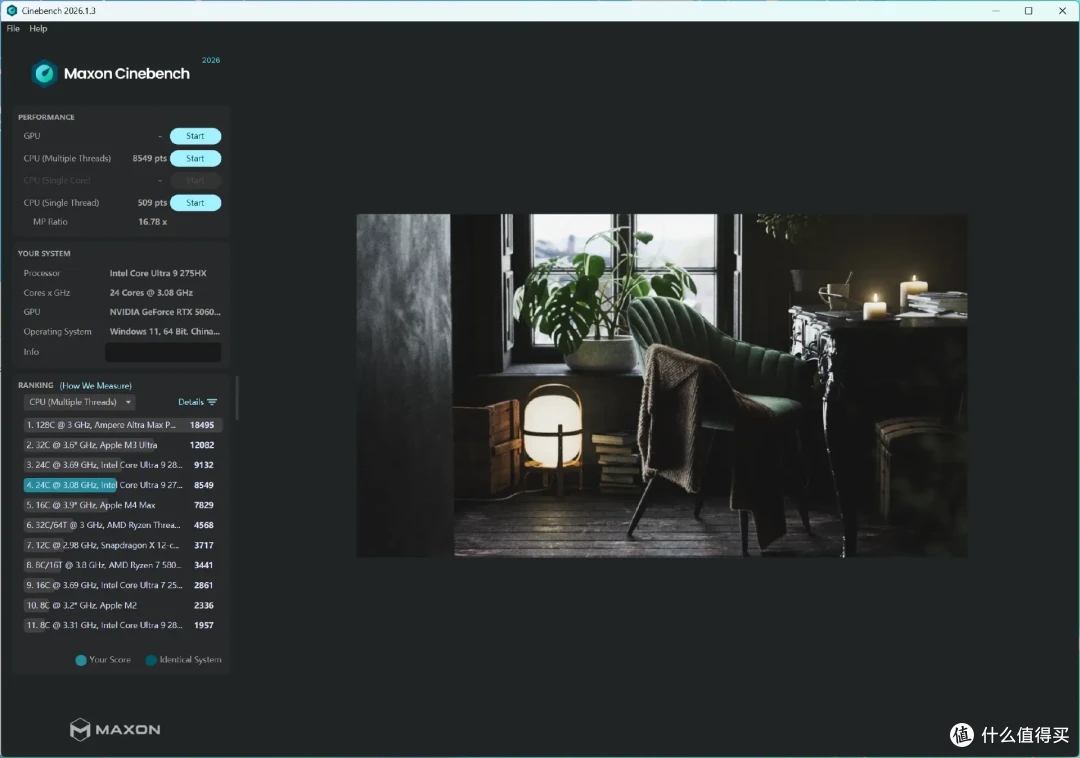
Task: Open the Help menu
Action: (x=38, y=28)
